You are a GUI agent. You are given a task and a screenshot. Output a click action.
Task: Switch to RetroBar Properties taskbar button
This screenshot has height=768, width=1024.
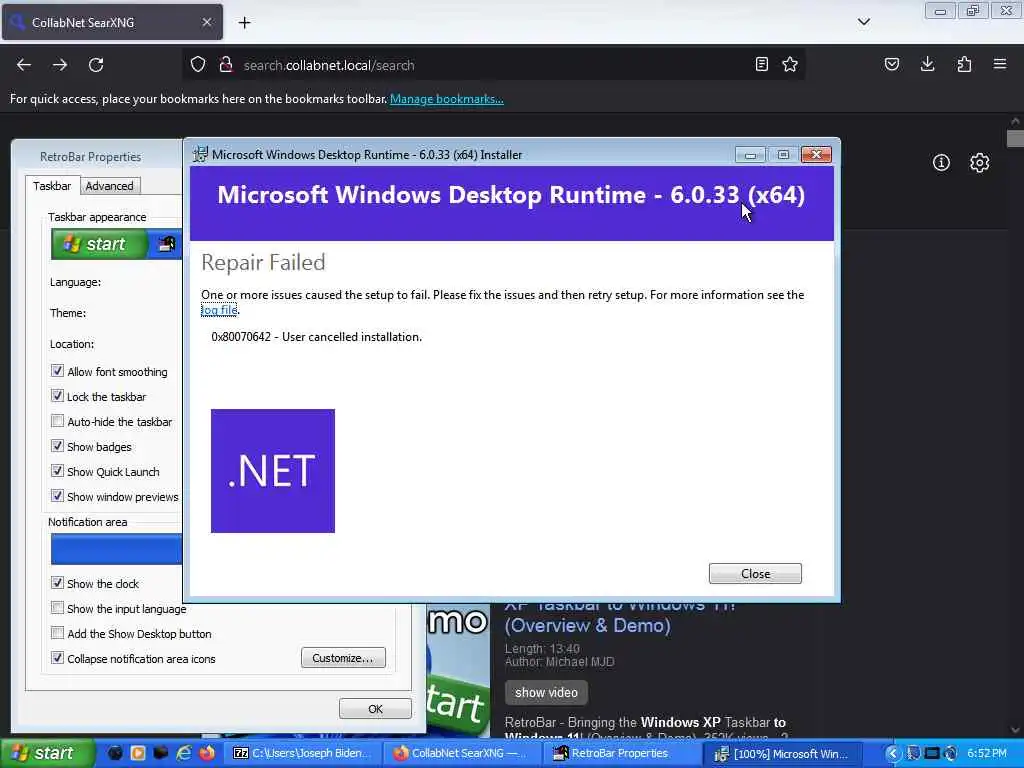[x=623, y=754]
